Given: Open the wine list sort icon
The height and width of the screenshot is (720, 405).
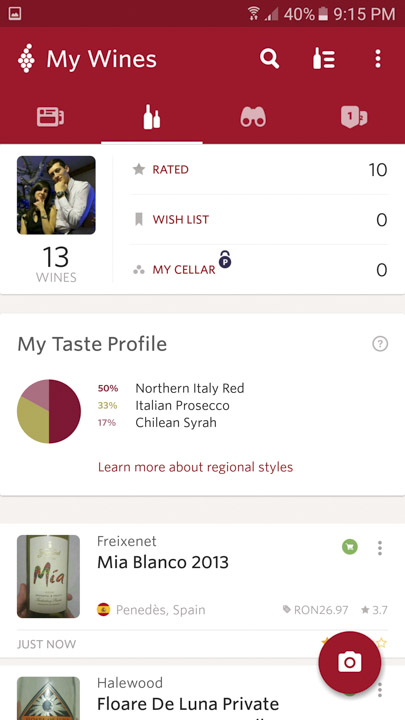Looking at the screenshot, I should click(324, 59).
